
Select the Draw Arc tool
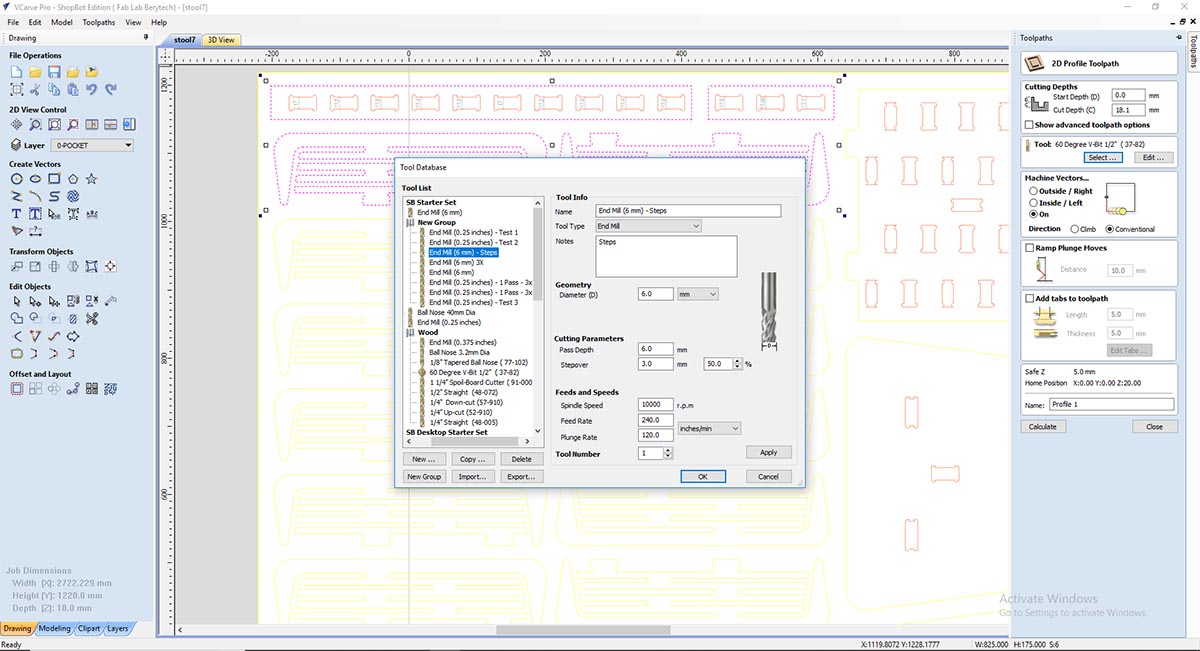click(x=35, y=197)
